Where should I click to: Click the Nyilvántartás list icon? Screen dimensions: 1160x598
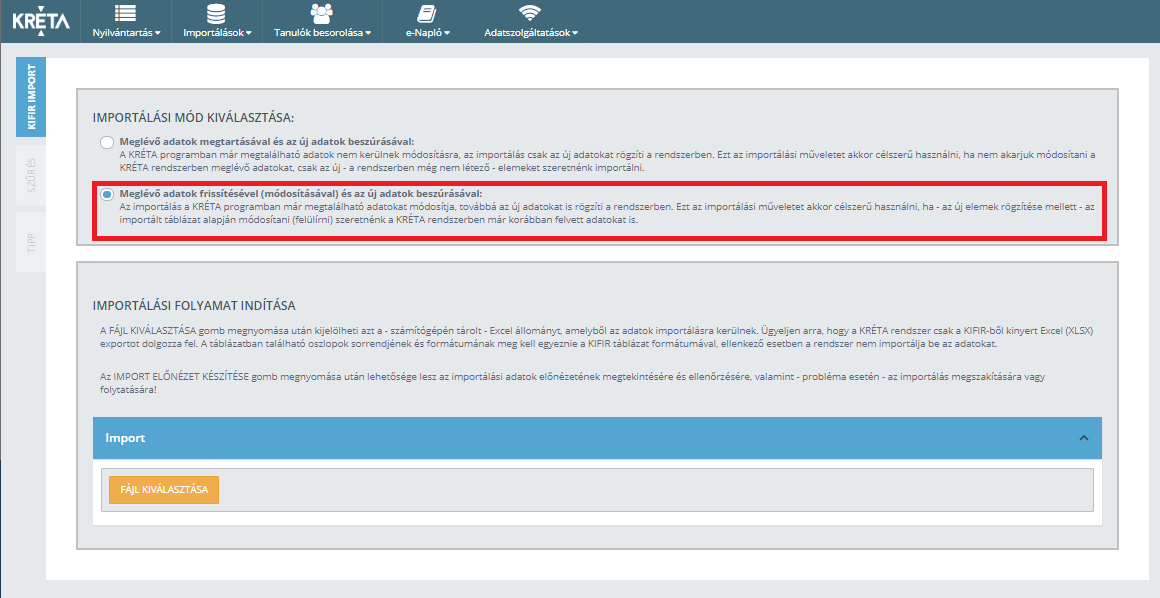point(126,13)
